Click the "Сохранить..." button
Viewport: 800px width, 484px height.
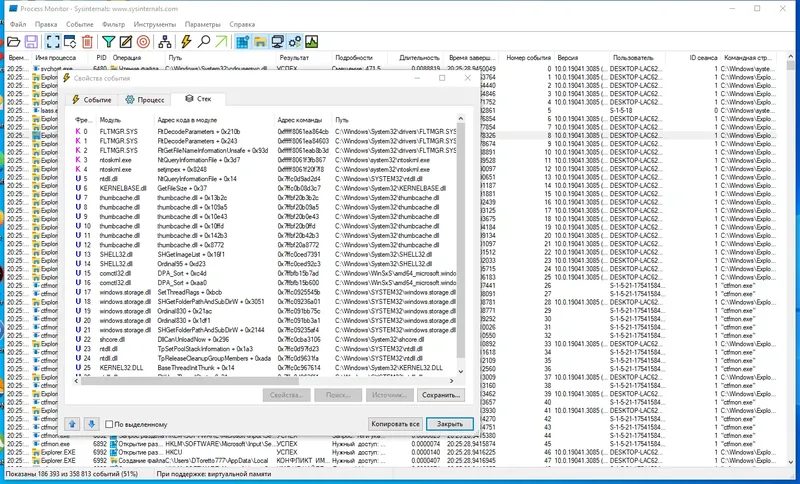tap(441, 395)
